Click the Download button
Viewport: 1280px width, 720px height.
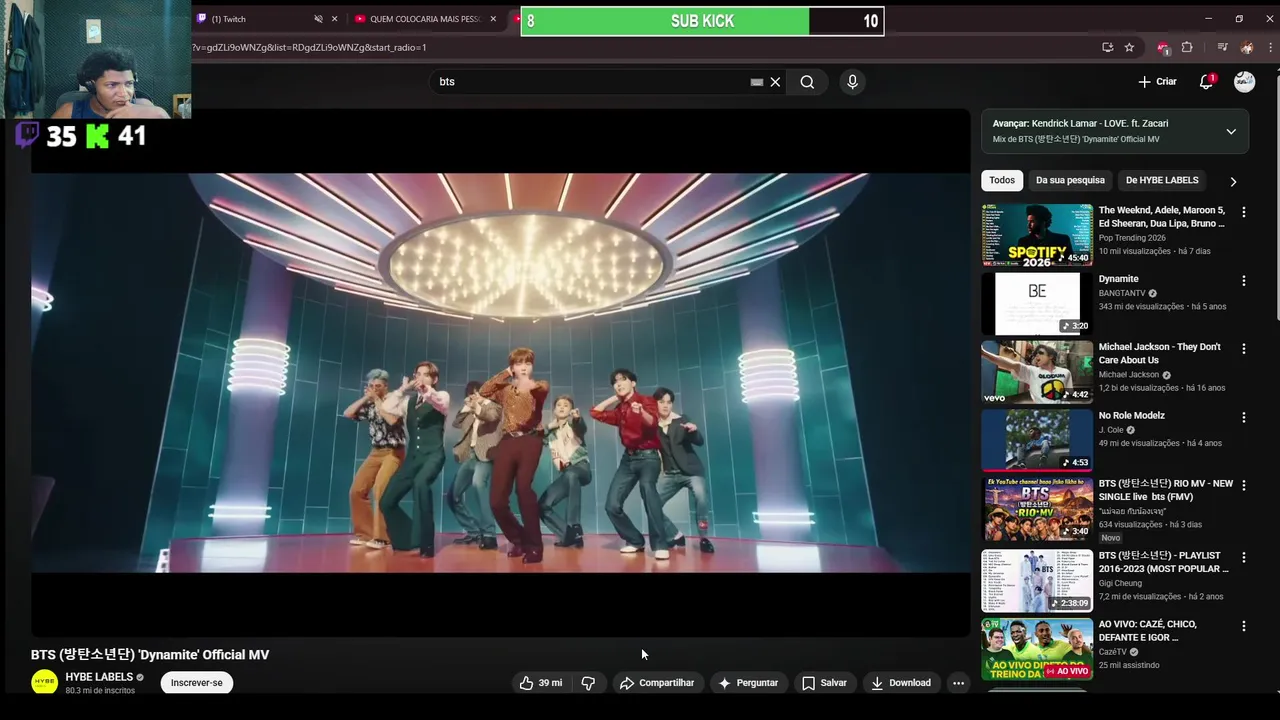coord(900,683)
